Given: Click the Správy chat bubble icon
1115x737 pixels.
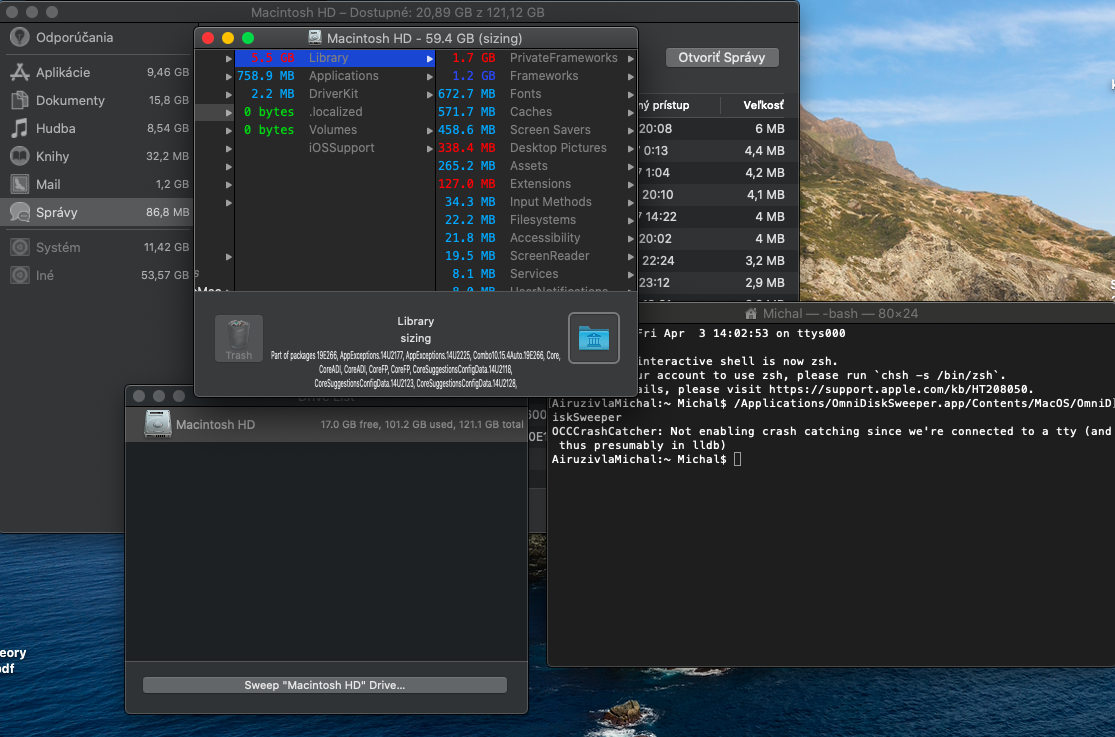Looking at the screenshot, I should (19, 212).
